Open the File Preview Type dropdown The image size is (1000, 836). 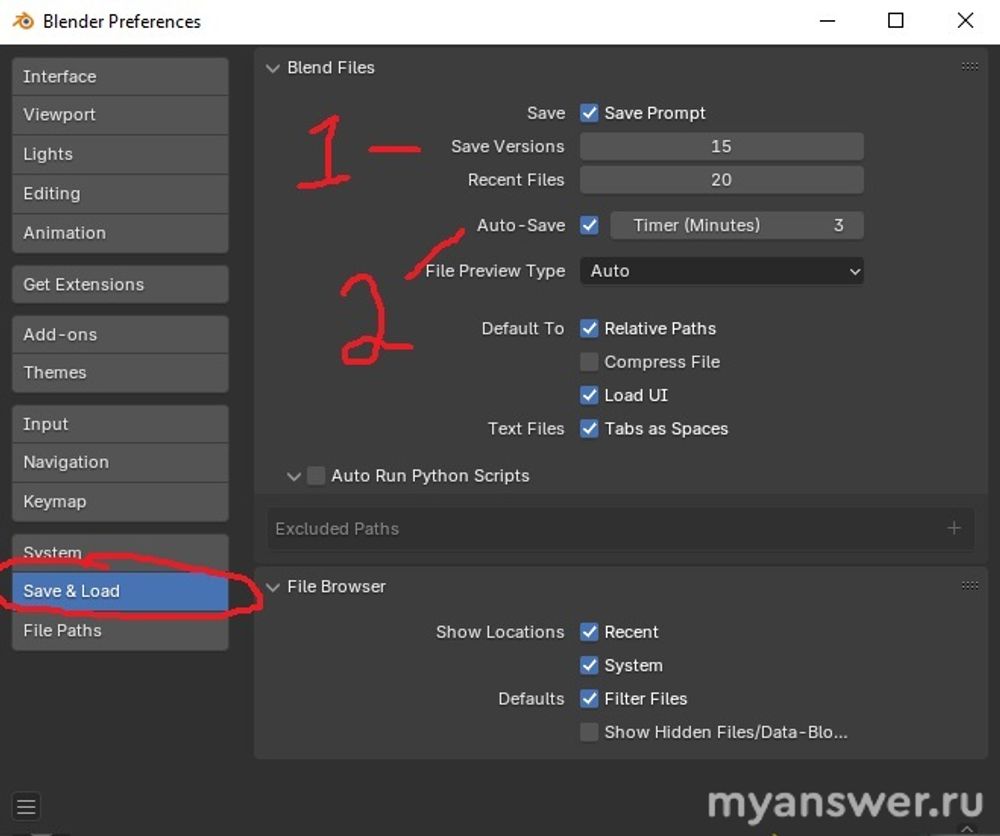pos(721,271)
